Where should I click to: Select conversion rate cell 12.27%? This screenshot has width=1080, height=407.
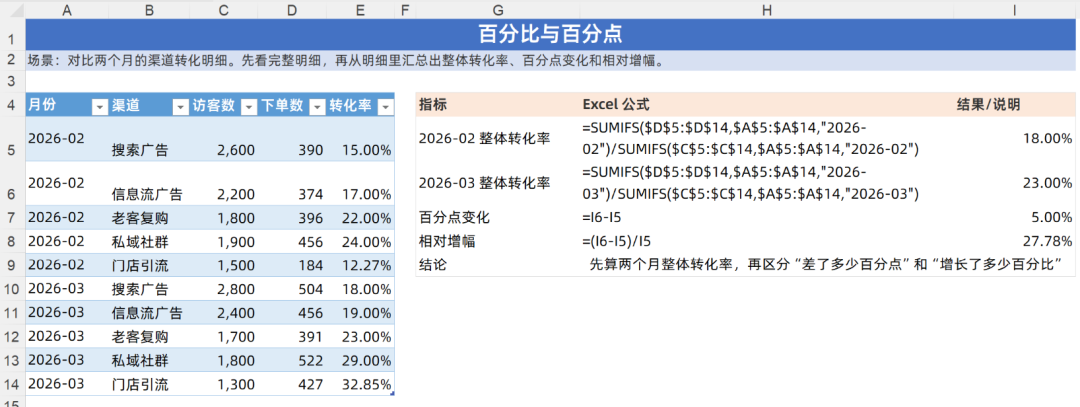[361, 265]
